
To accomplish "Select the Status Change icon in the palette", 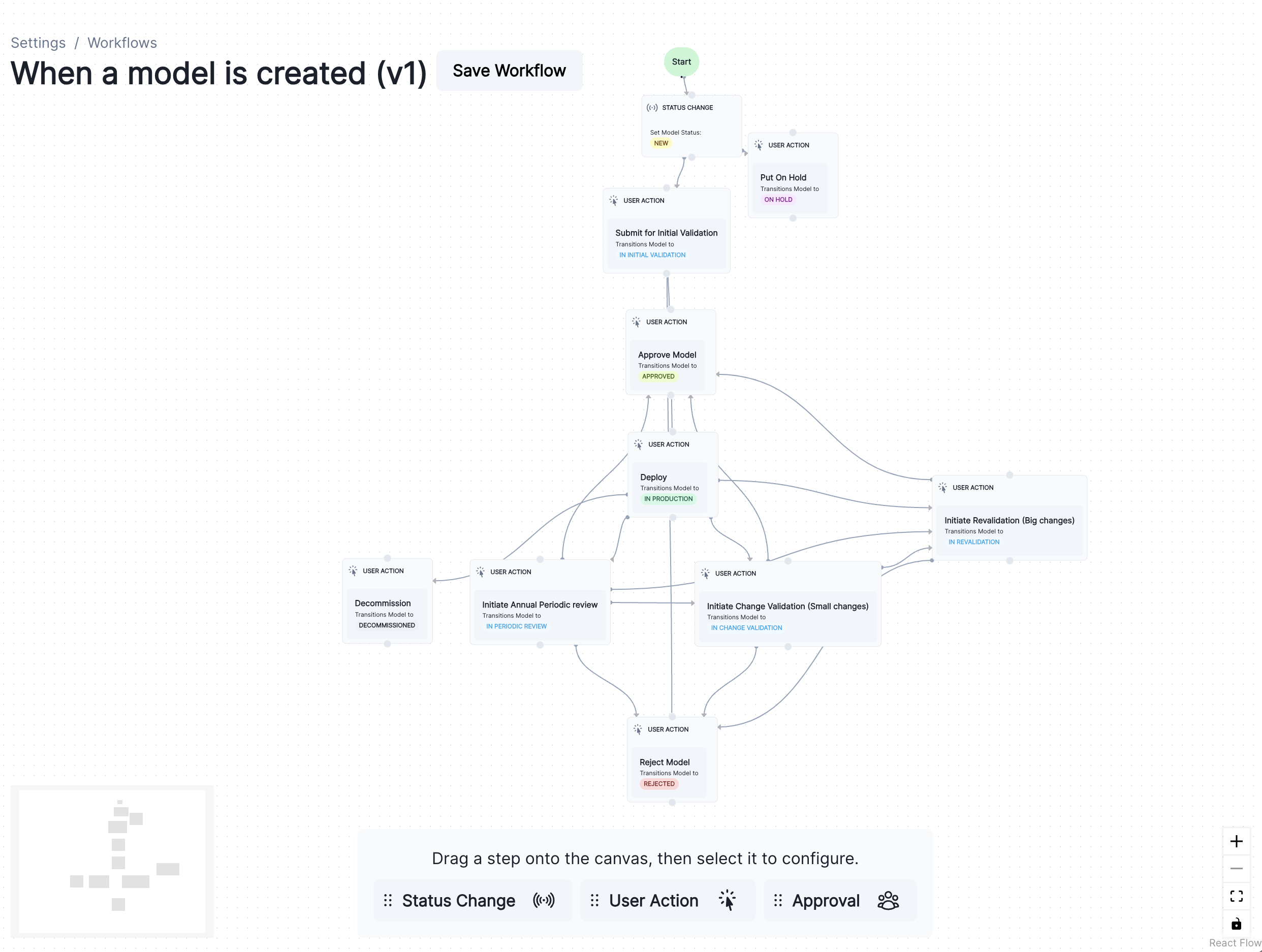I will point(544,900).
